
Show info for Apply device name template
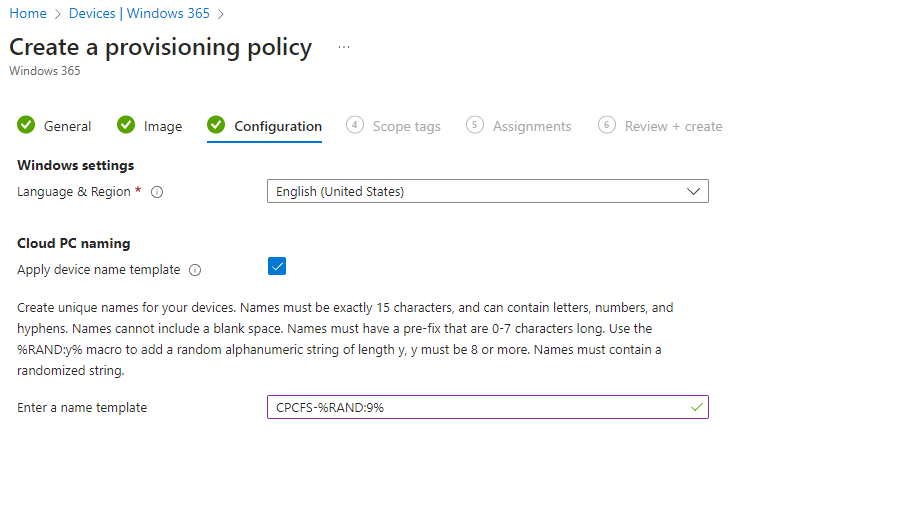click(x=195, y=270)
